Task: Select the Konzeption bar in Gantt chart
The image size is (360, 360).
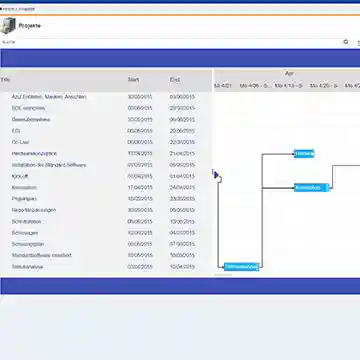Action: [312, 188]
